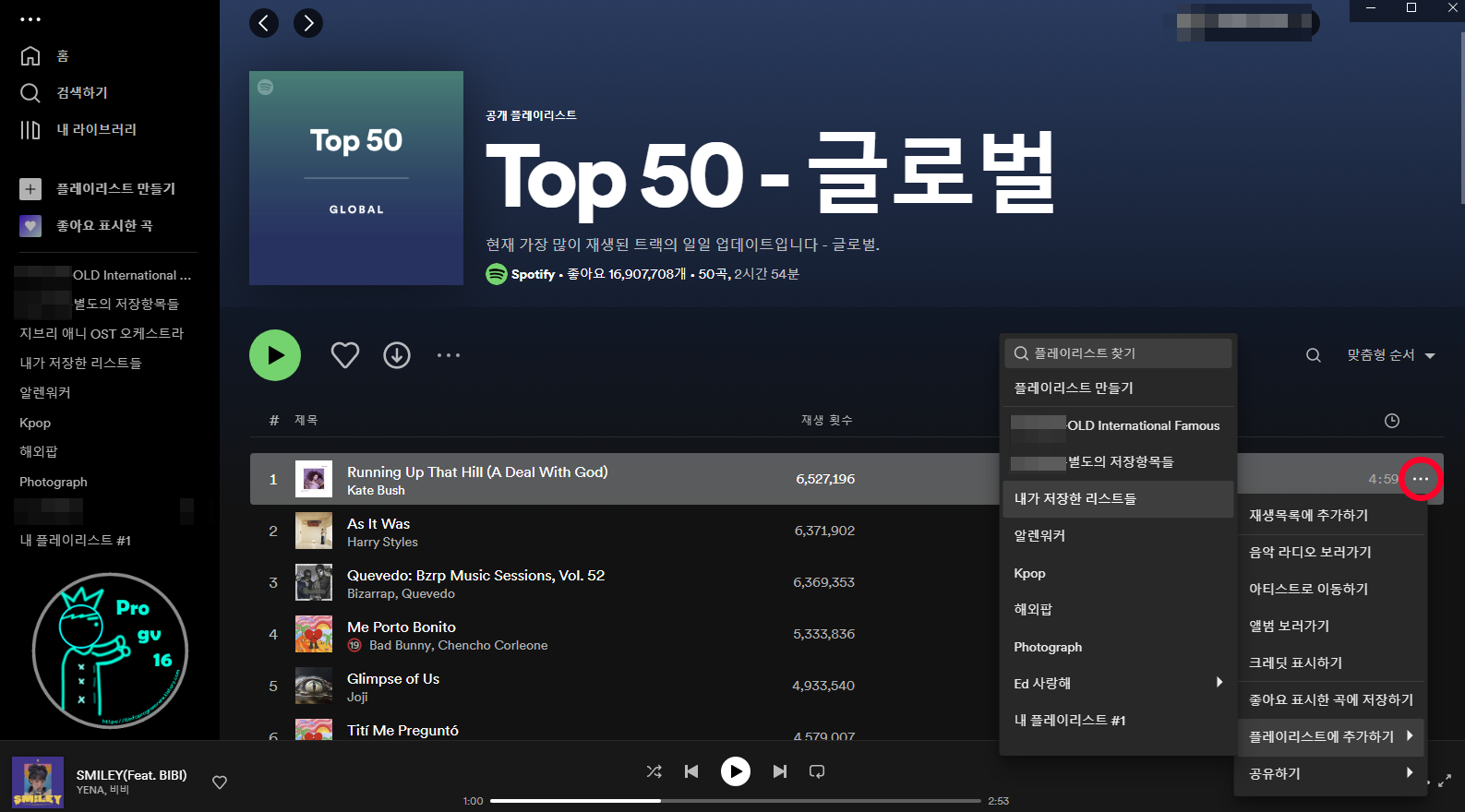Play the Top 50 playlist with green button
The width and height of the screenshot is (1465, 812).
(x=275, y=355)
